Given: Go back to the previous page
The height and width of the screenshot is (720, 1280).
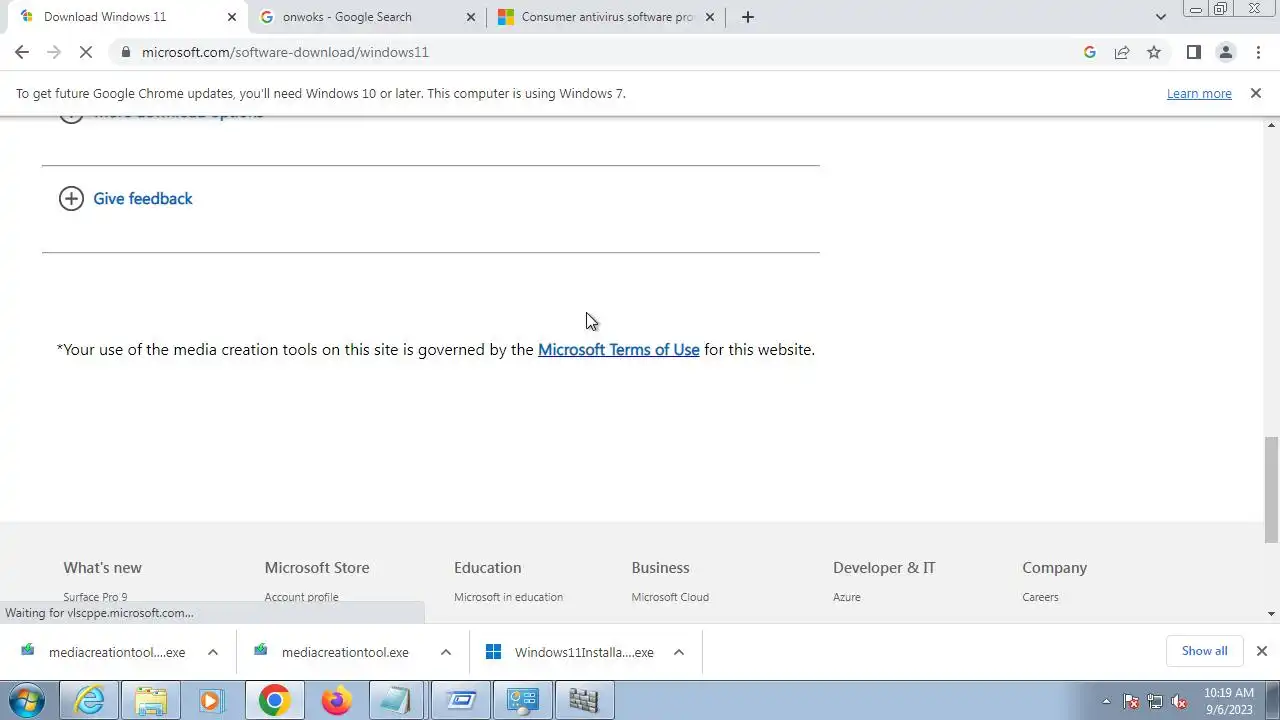Looking at the screenshot, I should [22, 52].
